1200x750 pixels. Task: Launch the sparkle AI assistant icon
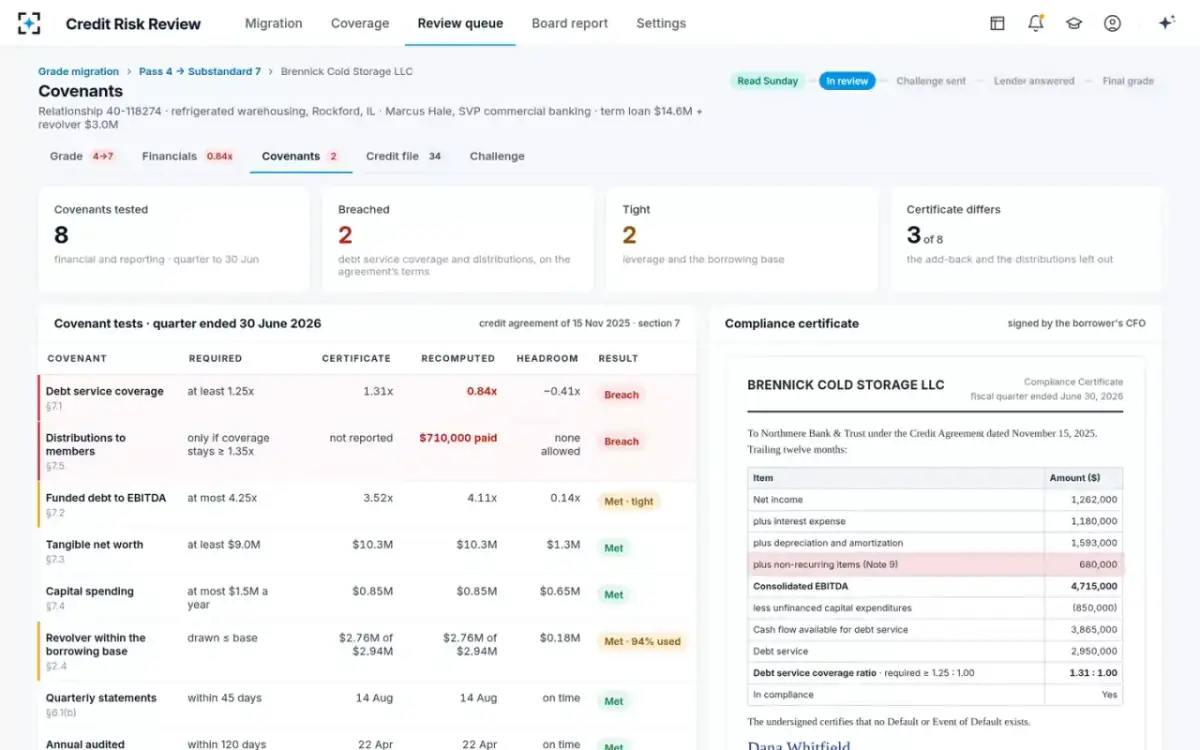[x=1166, y=23]
